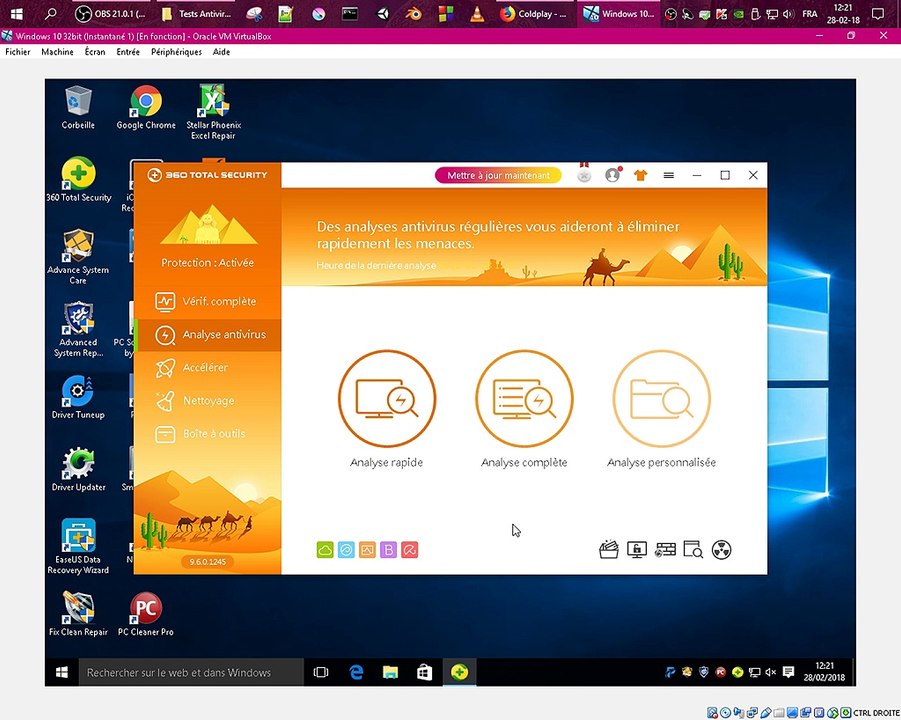Screen dimensions: 901x720
Task: Open Microsoft Edge in guest taskbar
Action: point(356,672)
